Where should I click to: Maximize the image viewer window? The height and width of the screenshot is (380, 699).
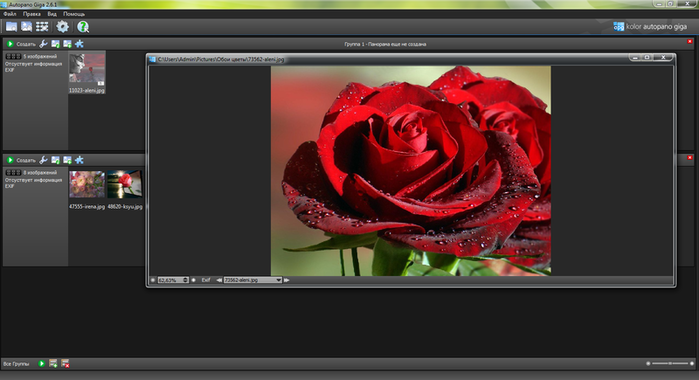click(647, 58)
